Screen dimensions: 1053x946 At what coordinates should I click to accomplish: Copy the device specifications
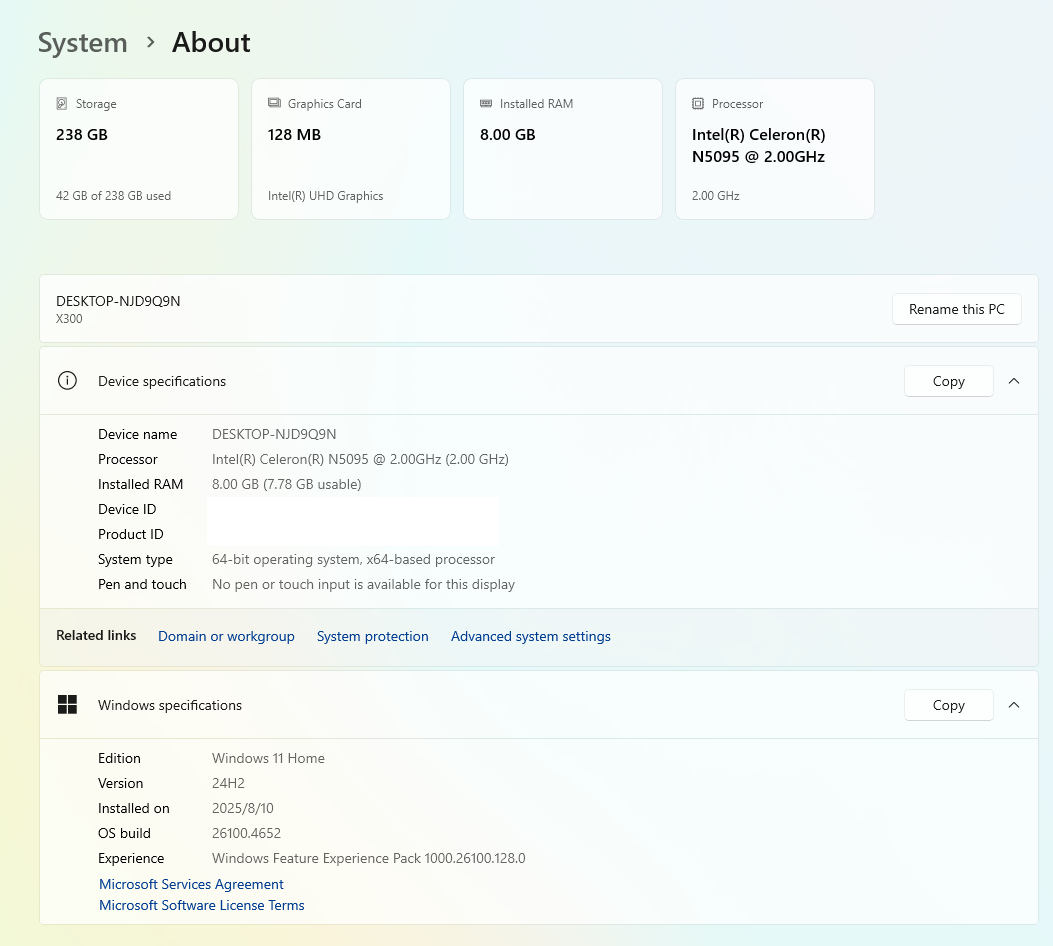tap(948, 381)
